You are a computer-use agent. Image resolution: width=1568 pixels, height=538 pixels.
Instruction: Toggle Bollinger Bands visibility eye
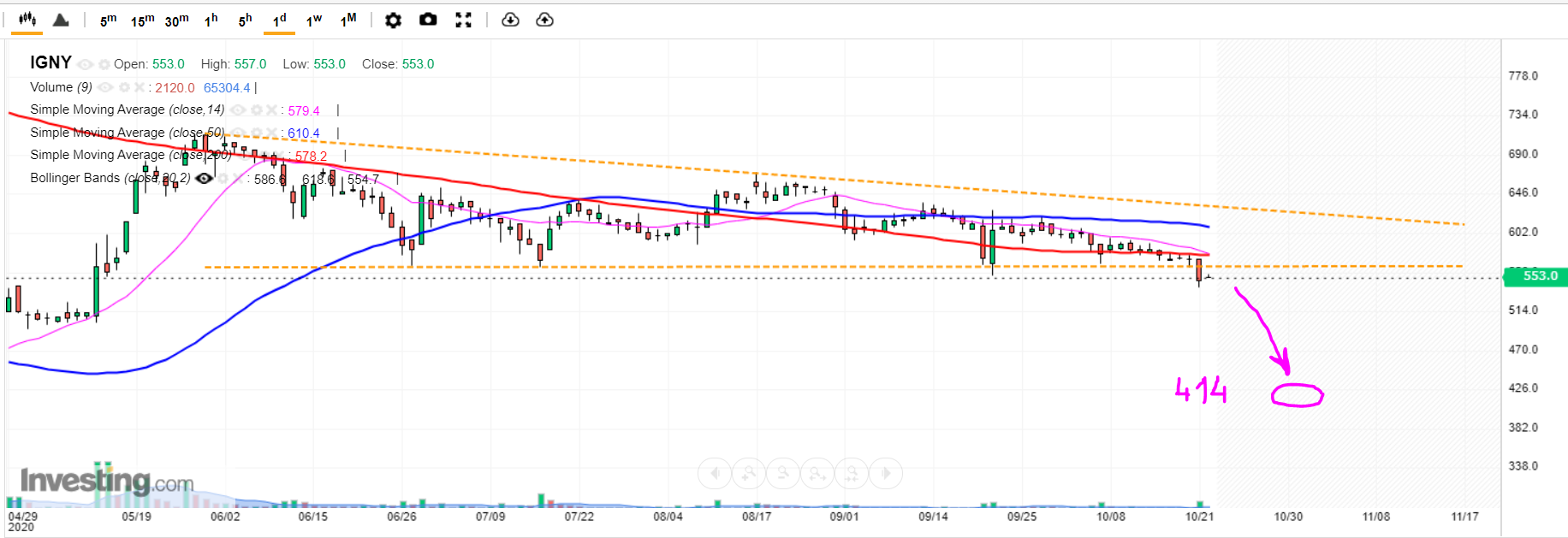(205, 178)
